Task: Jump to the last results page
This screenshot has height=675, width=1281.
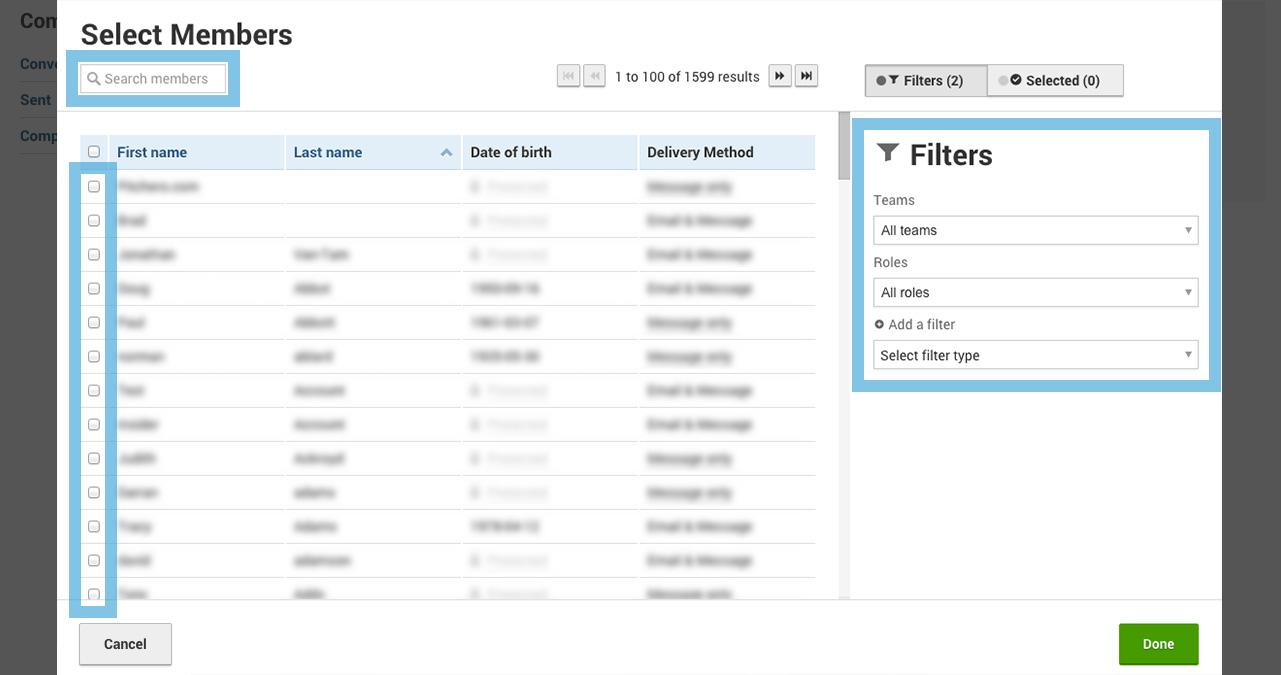Action: (x=807, y=76)
